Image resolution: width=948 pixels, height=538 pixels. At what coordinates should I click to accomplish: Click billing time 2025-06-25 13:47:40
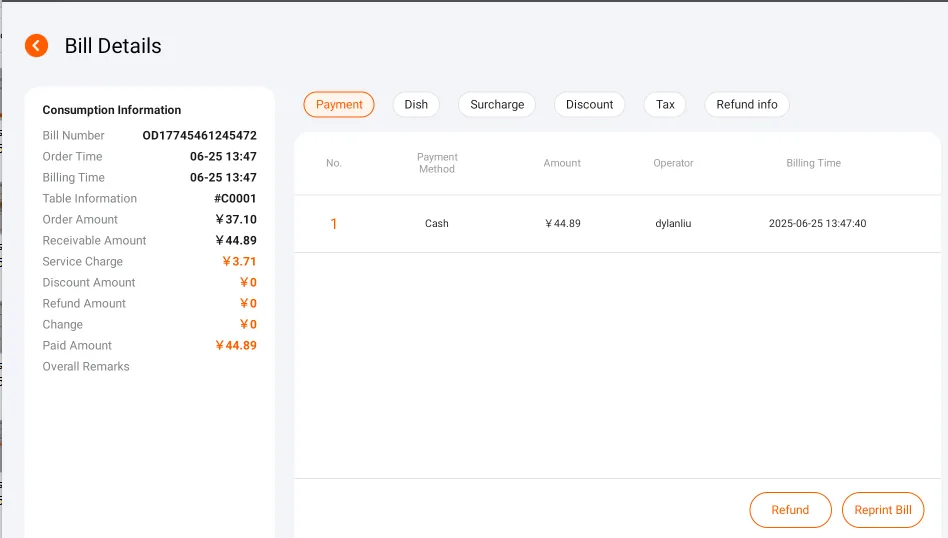click(x=817, y=223)
